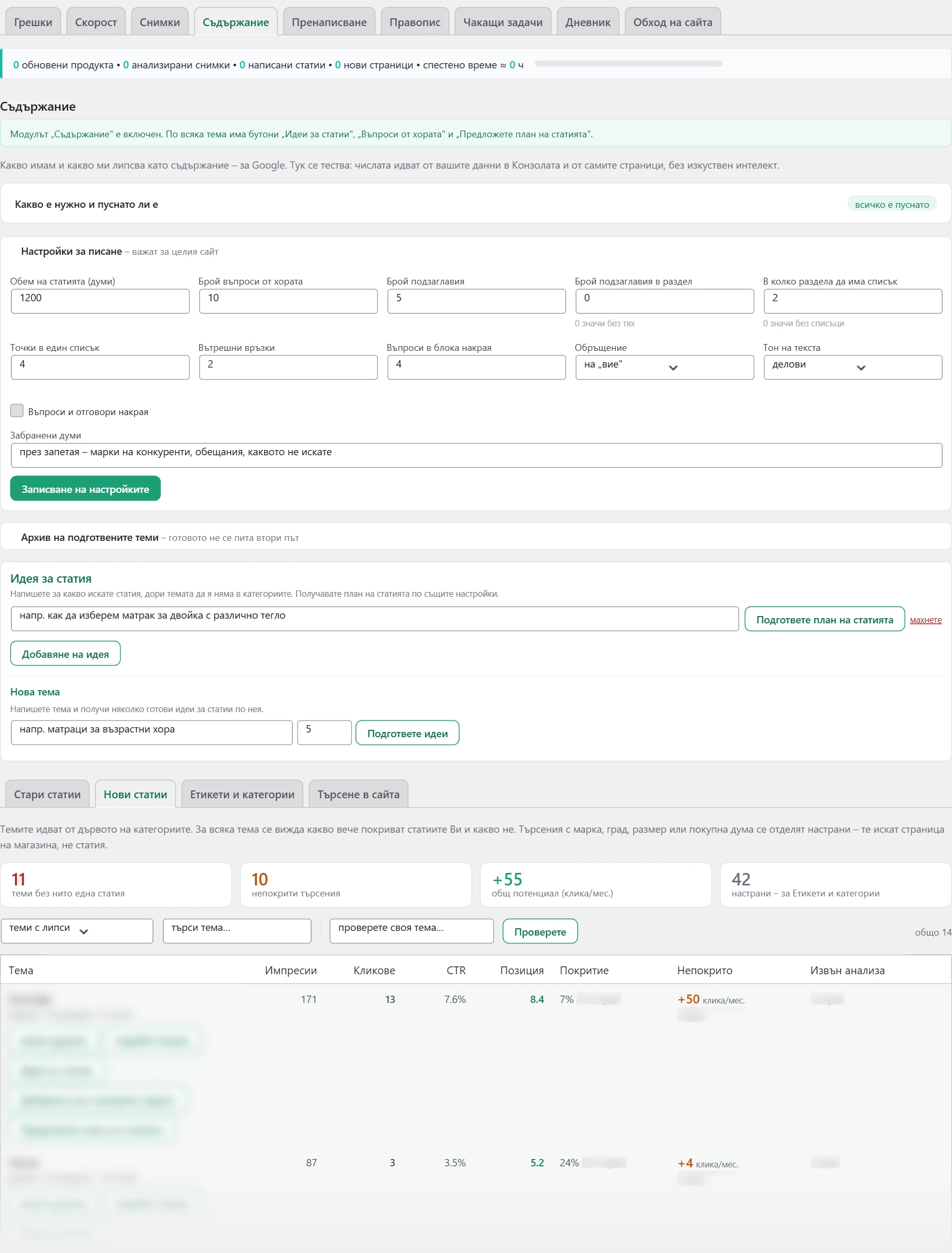Click the "всичко е пуснато" status badge

891,204
